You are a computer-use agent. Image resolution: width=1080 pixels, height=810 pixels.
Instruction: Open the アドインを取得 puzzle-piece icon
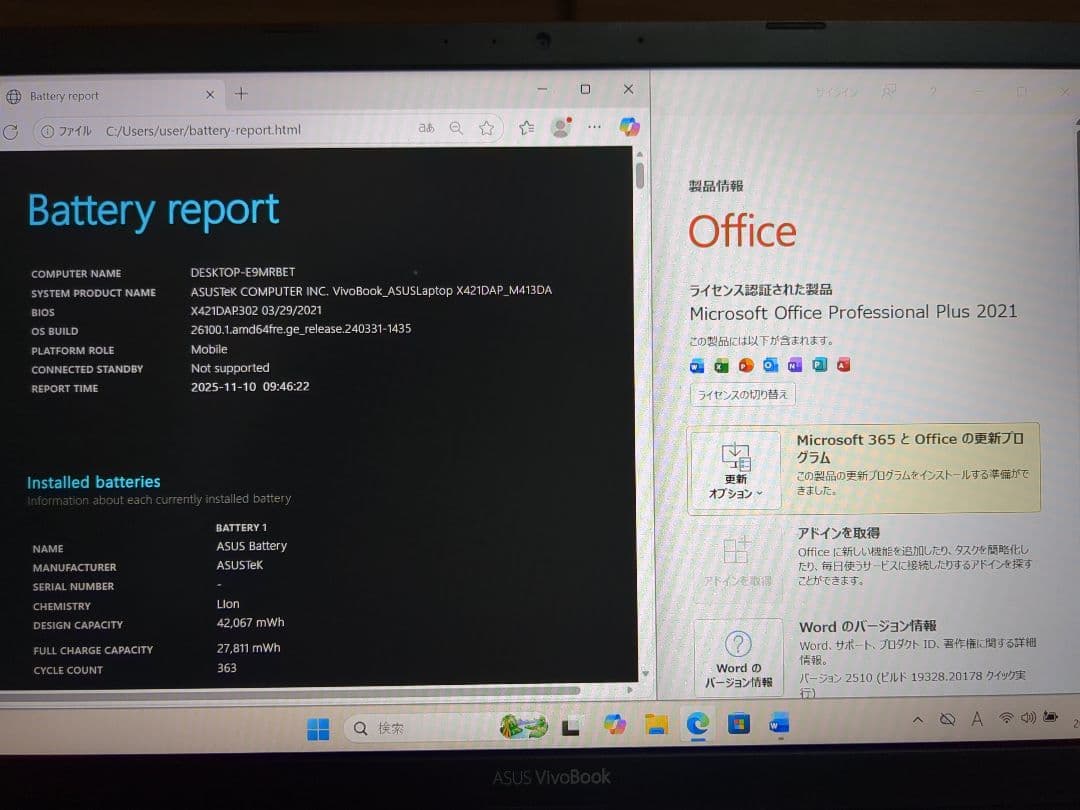pyautogui.click(x=737, y=550)
